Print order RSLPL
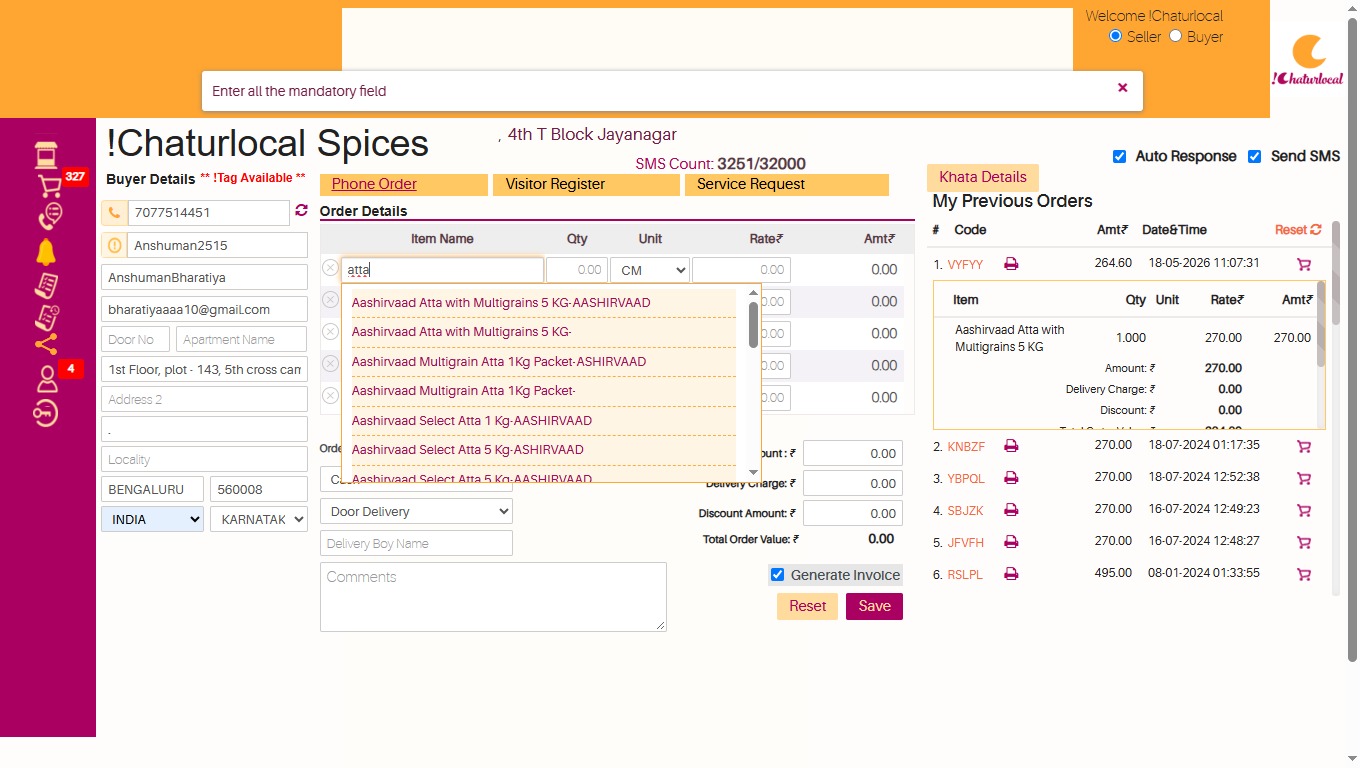 click(x=1011, y=574)
